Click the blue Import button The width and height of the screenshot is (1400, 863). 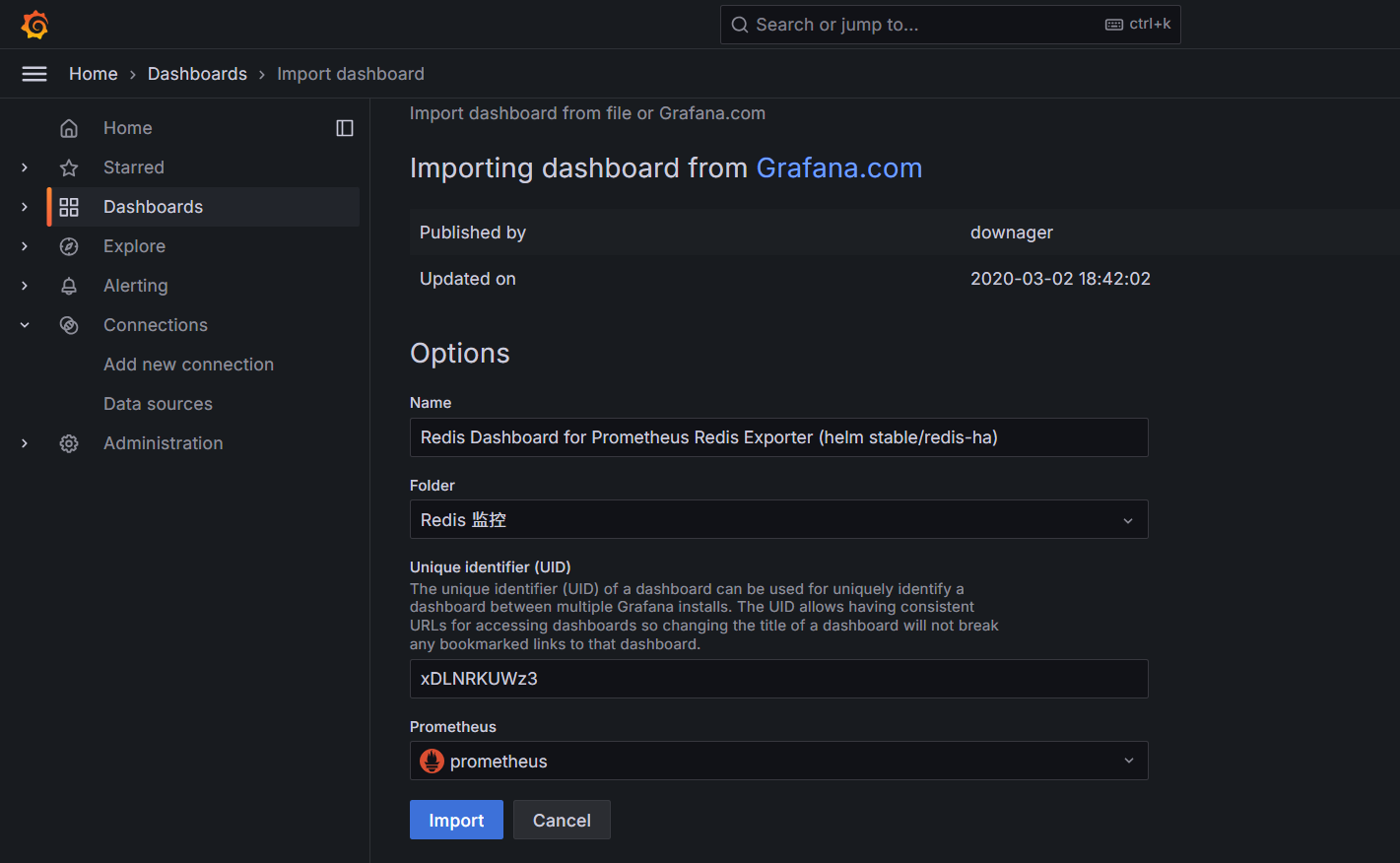tap(456, 820)
